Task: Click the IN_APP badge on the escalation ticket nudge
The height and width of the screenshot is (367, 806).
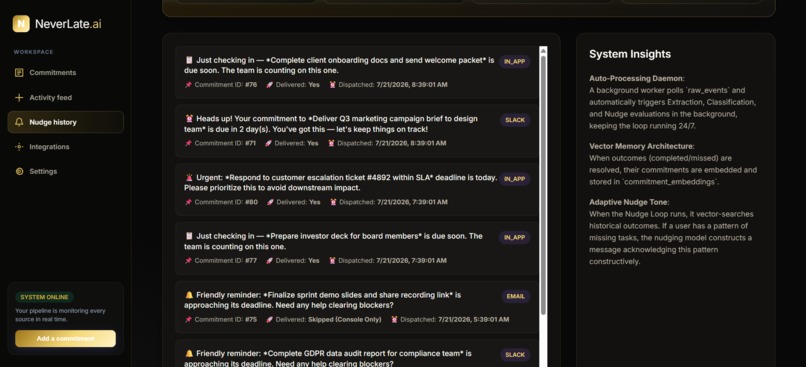Action: pos(514,179)
